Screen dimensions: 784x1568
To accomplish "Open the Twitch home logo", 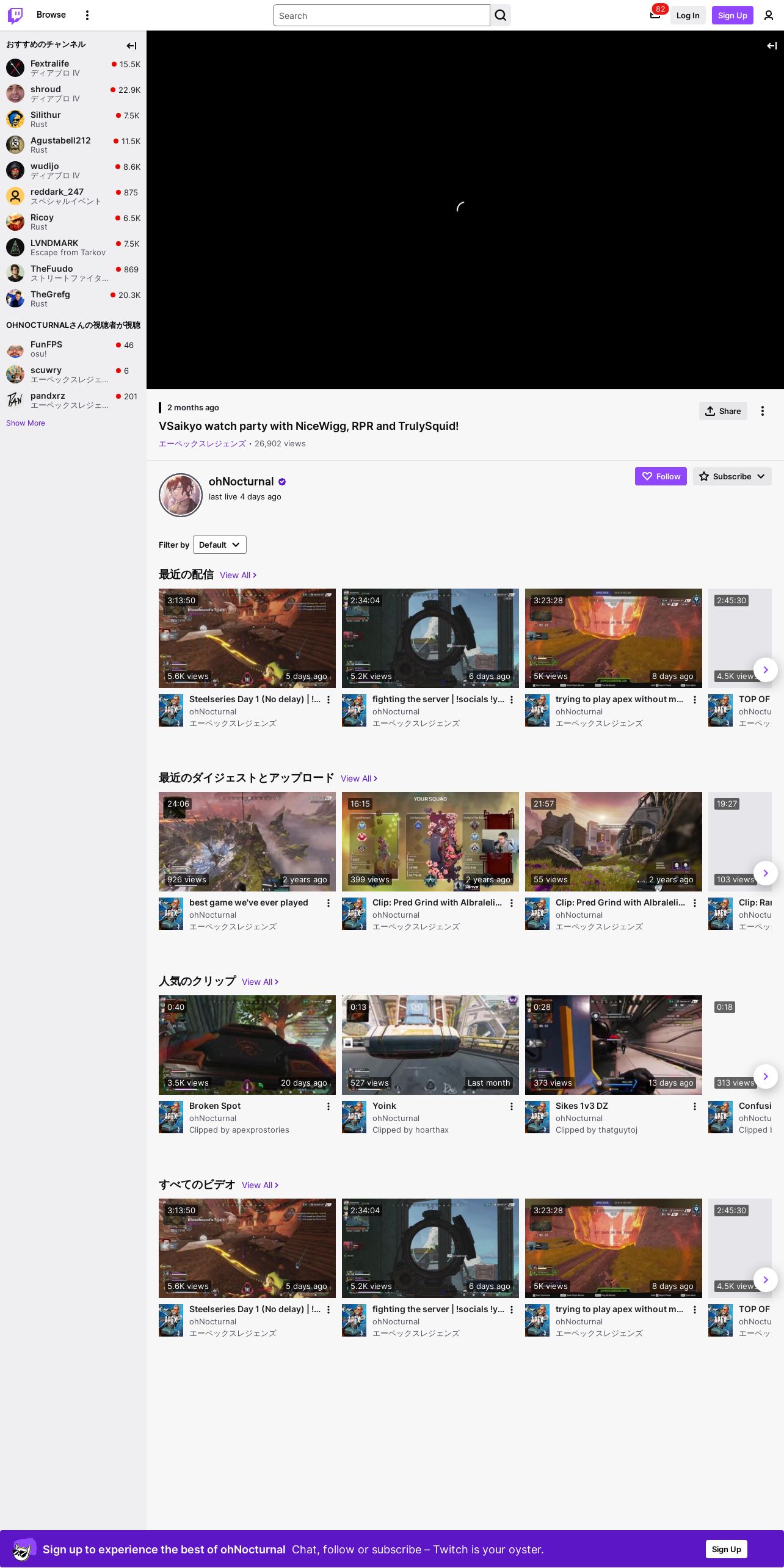I will point(15,15).
